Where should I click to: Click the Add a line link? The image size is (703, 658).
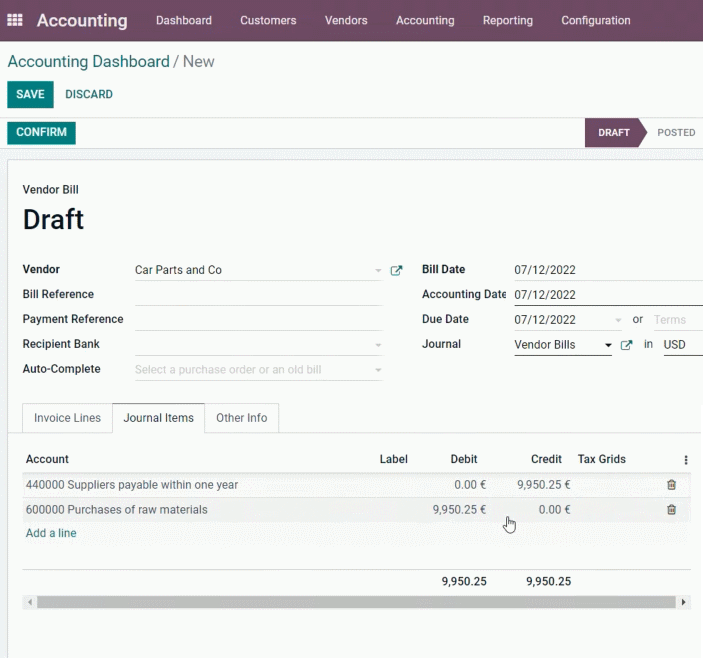point(51,533)
